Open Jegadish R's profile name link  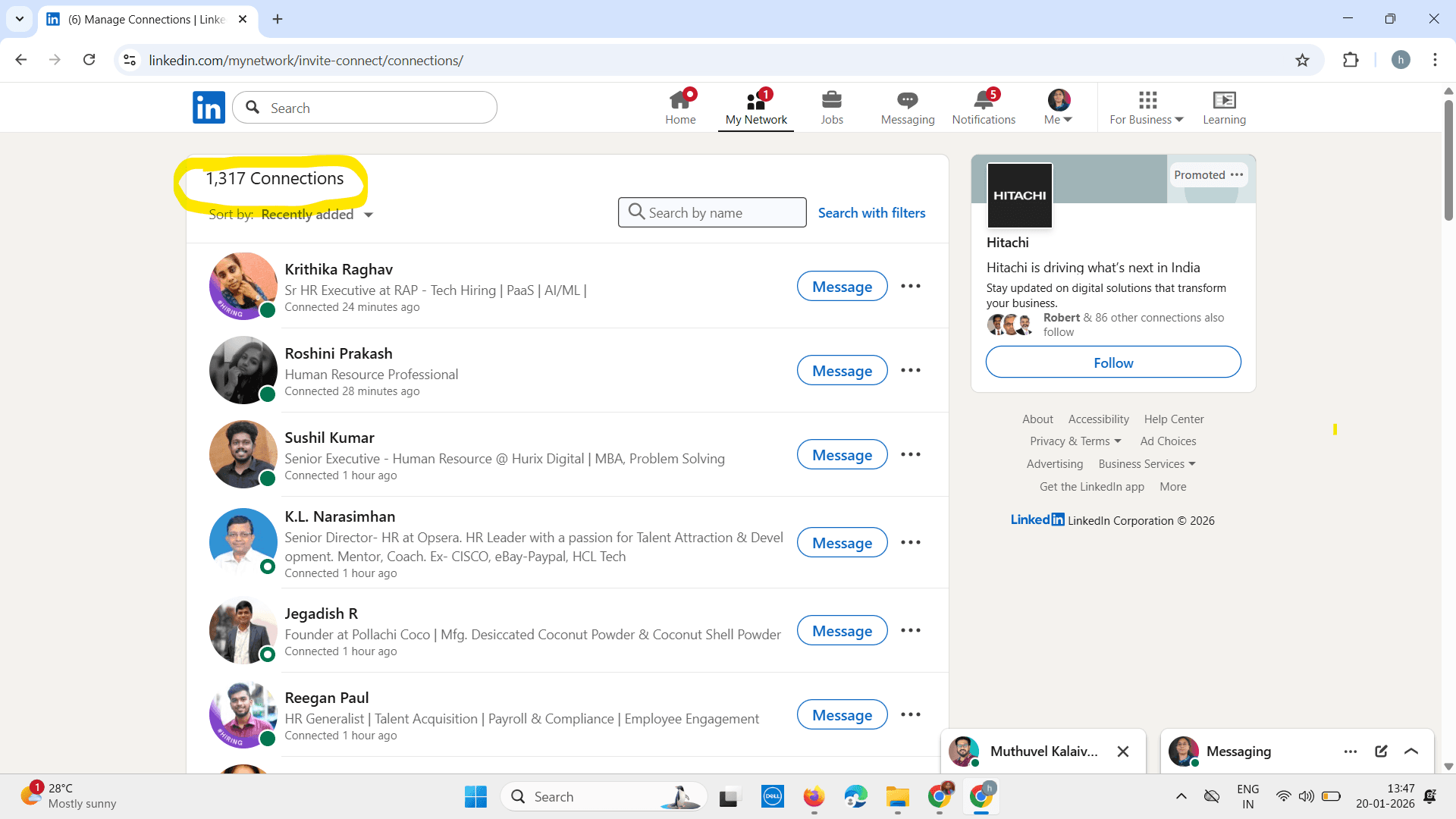click(x=321, y=613)
